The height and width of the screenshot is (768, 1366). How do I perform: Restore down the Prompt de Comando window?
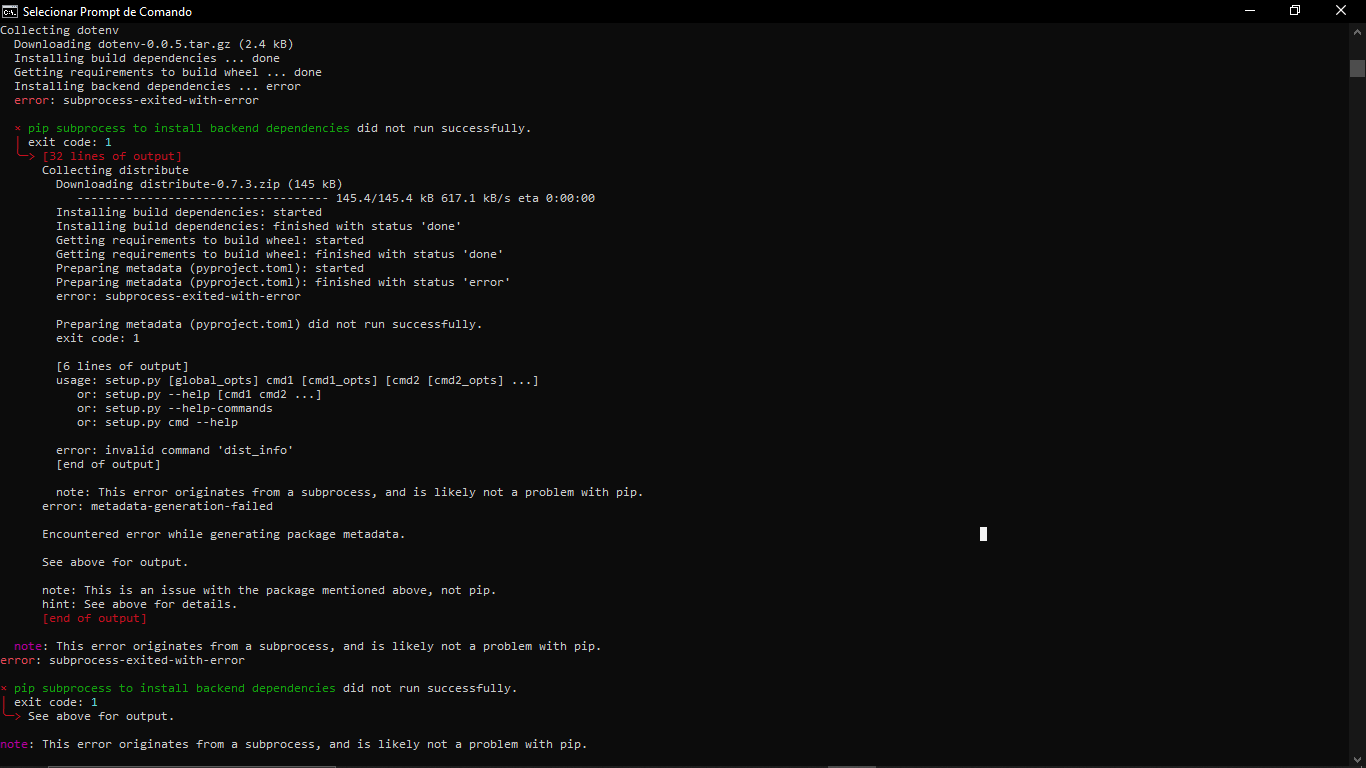coord(1295,11)
